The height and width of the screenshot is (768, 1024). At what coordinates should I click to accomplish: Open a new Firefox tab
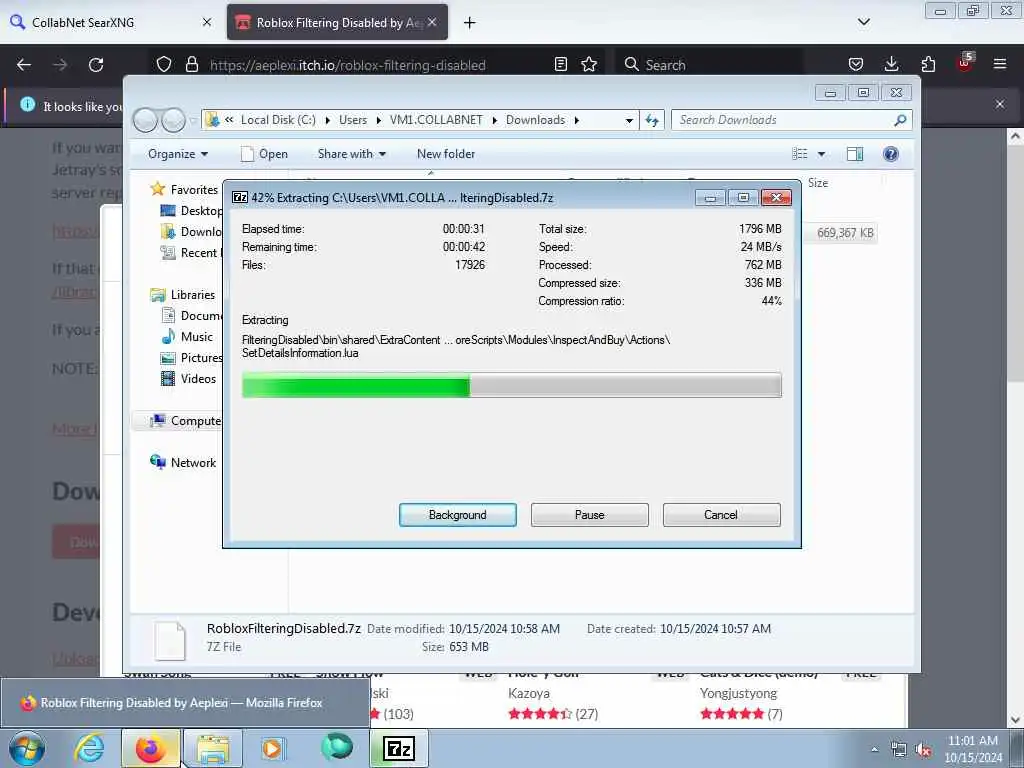pyautogui.click(x=470, y=23)
